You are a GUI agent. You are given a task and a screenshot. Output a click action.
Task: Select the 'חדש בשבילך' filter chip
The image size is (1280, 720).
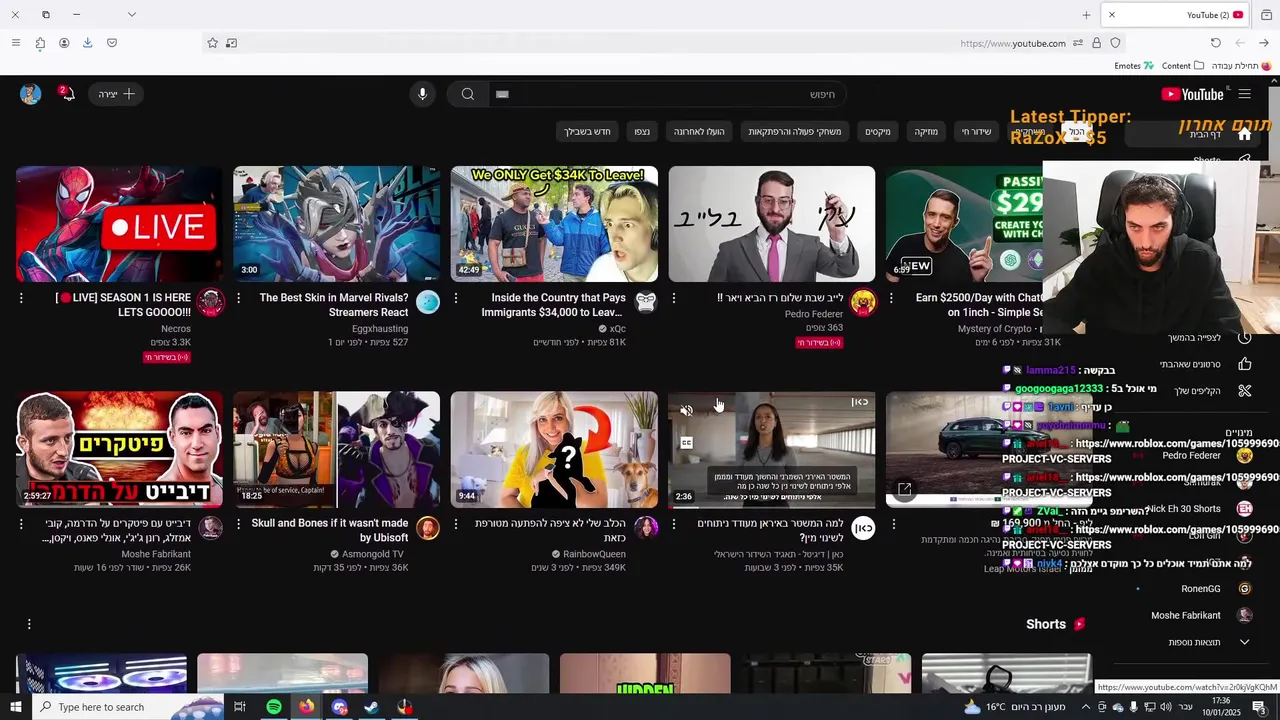(x=587, y=132)
